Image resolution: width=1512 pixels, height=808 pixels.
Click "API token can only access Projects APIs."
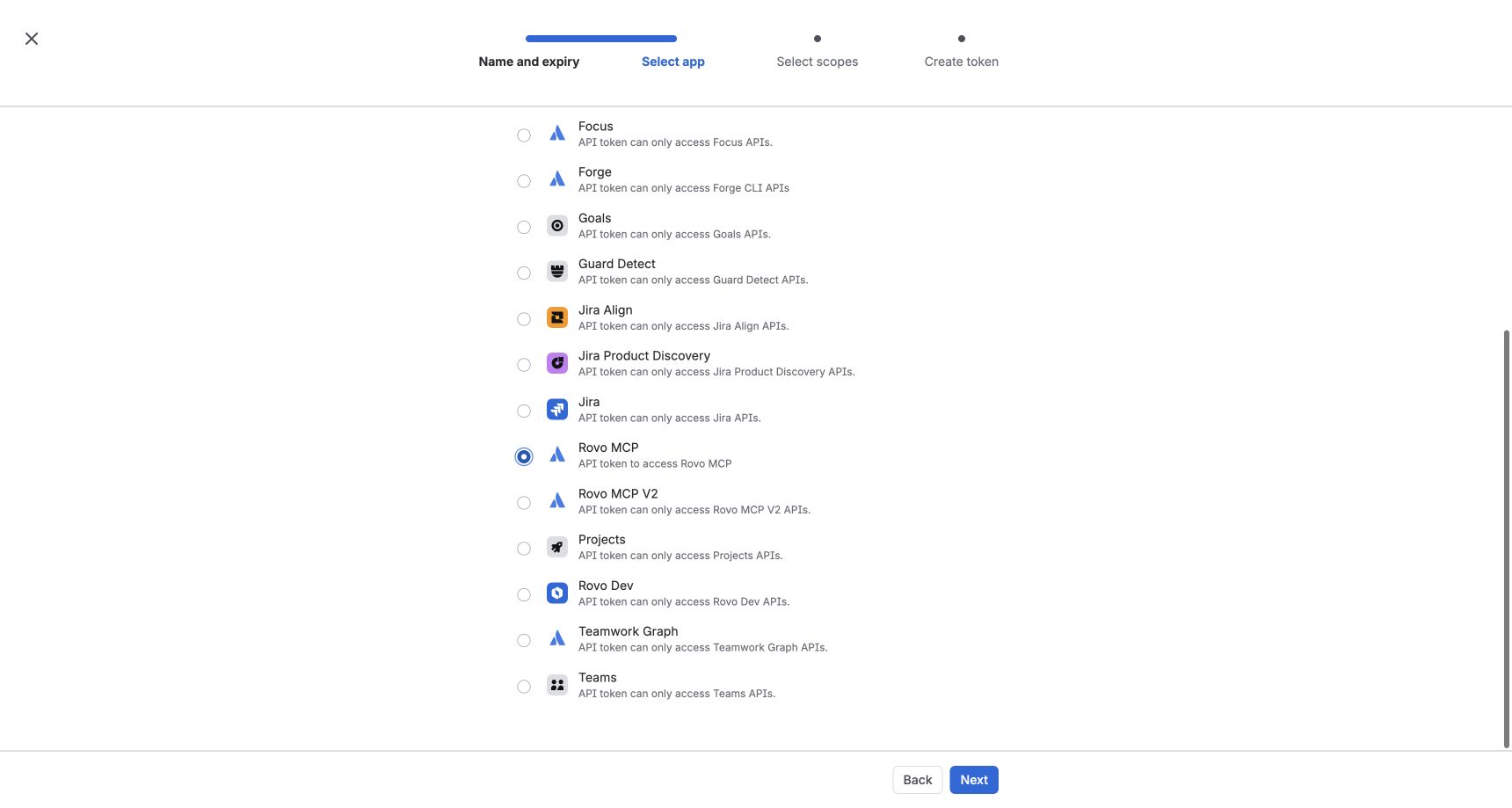tap(681, 556)
